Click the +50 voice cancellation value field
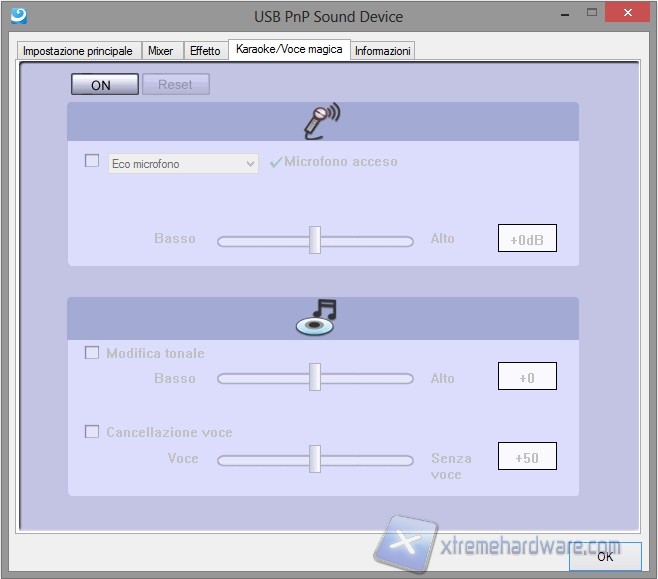 tap(526, 457)
